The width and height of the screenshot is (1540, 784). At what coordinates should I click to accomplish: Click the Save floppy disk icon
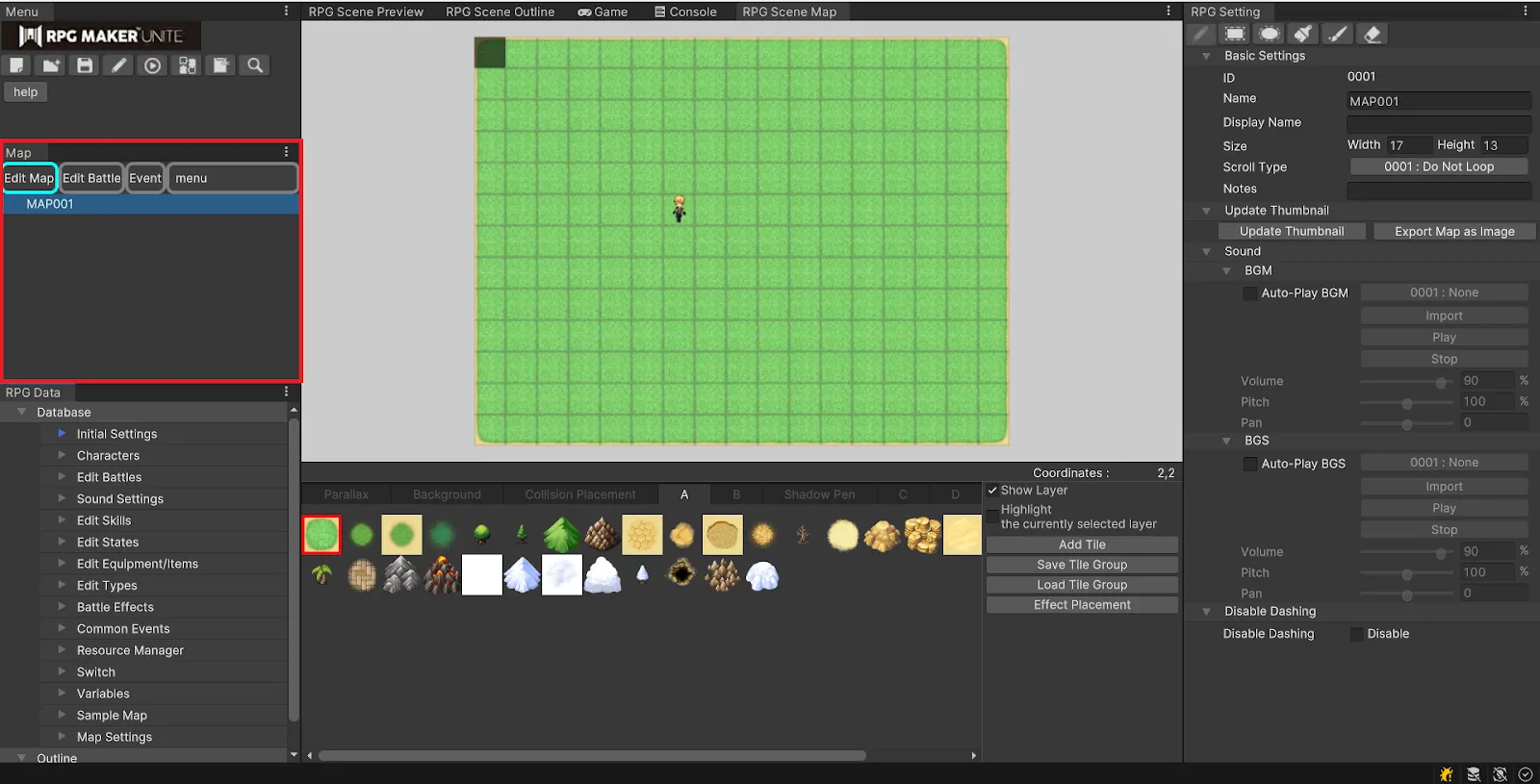tap(85, 65)
